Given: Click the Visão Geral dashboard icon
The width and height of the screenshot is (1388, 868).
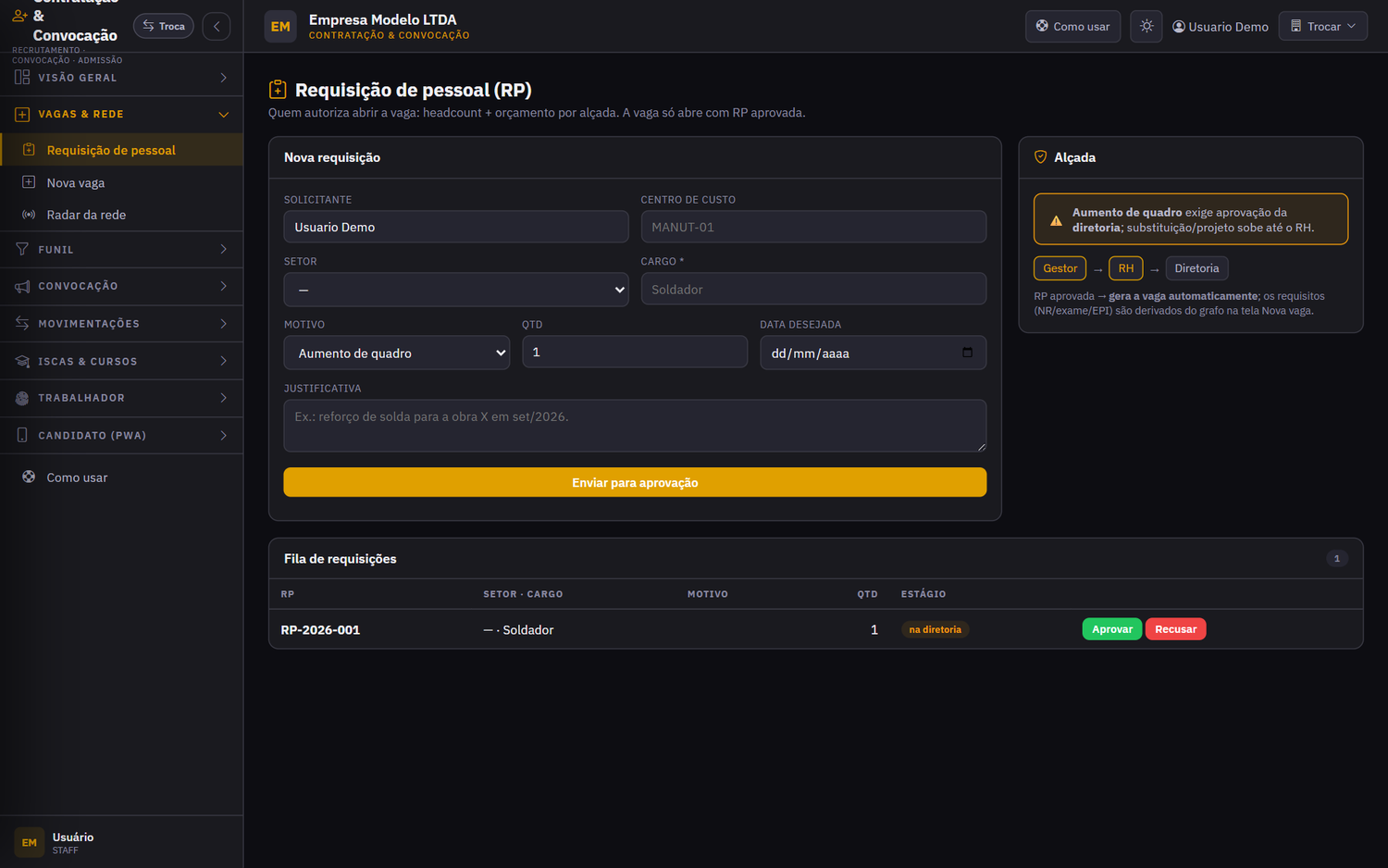Looking at the screenshot, I should pyautogui.click(x=22, y=78).
